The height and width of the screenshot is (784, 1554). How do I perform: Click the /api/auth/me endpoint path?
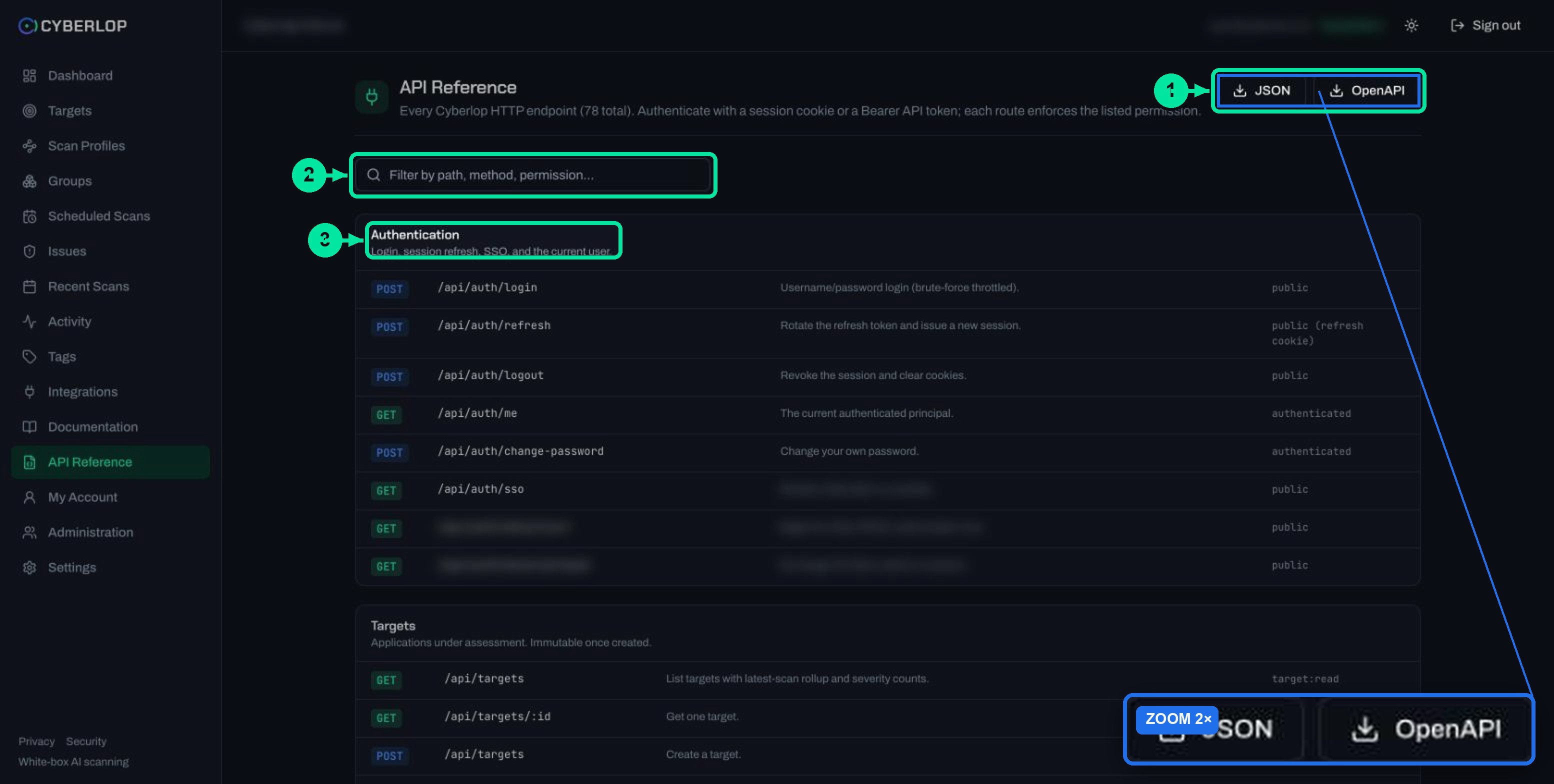click(477, 413)
